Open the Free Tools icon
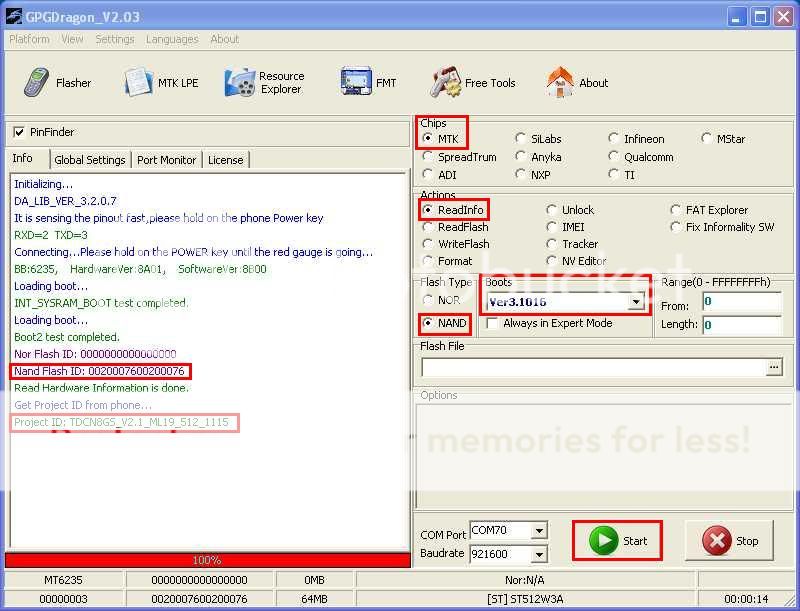This screenshot has width=800, height=611. (445, 82)
